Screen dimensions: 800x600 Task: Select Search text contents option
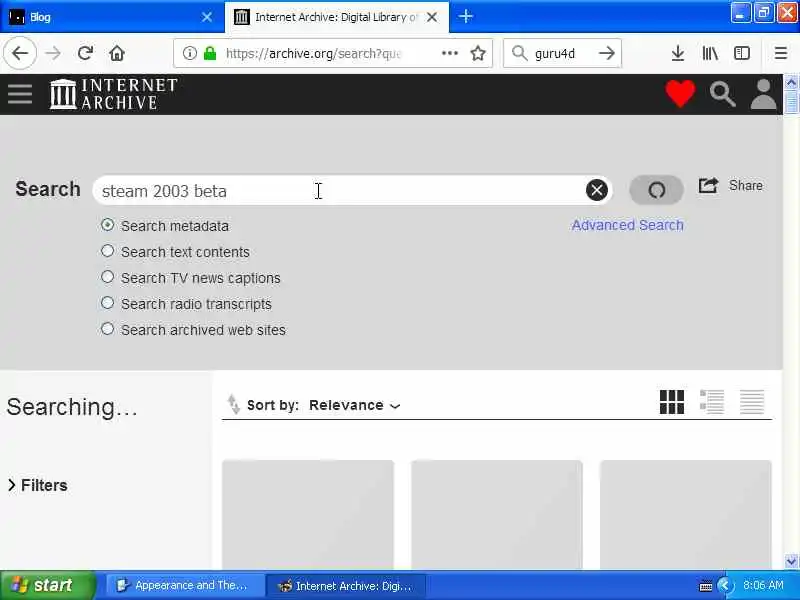pos(107,251)
